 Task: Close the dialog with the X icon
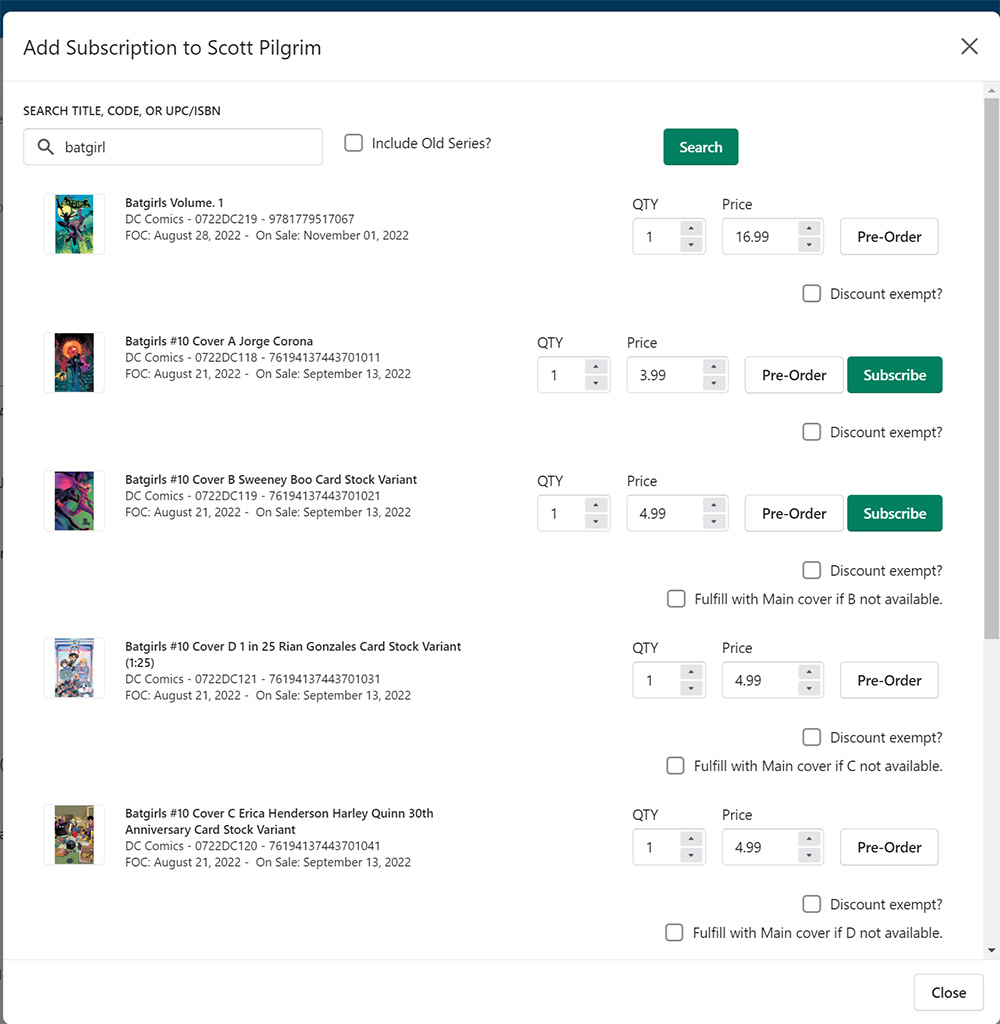[969, 46]
